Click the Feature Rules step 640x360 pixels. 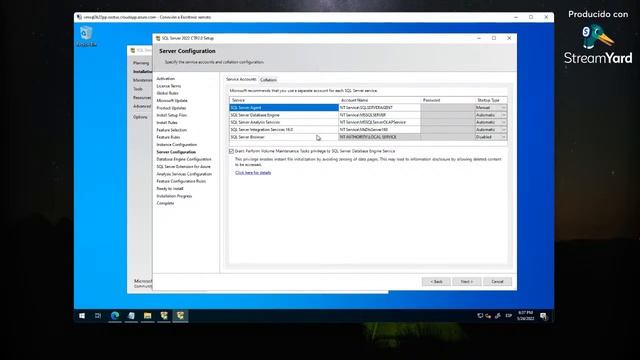(x=168, y=137)
